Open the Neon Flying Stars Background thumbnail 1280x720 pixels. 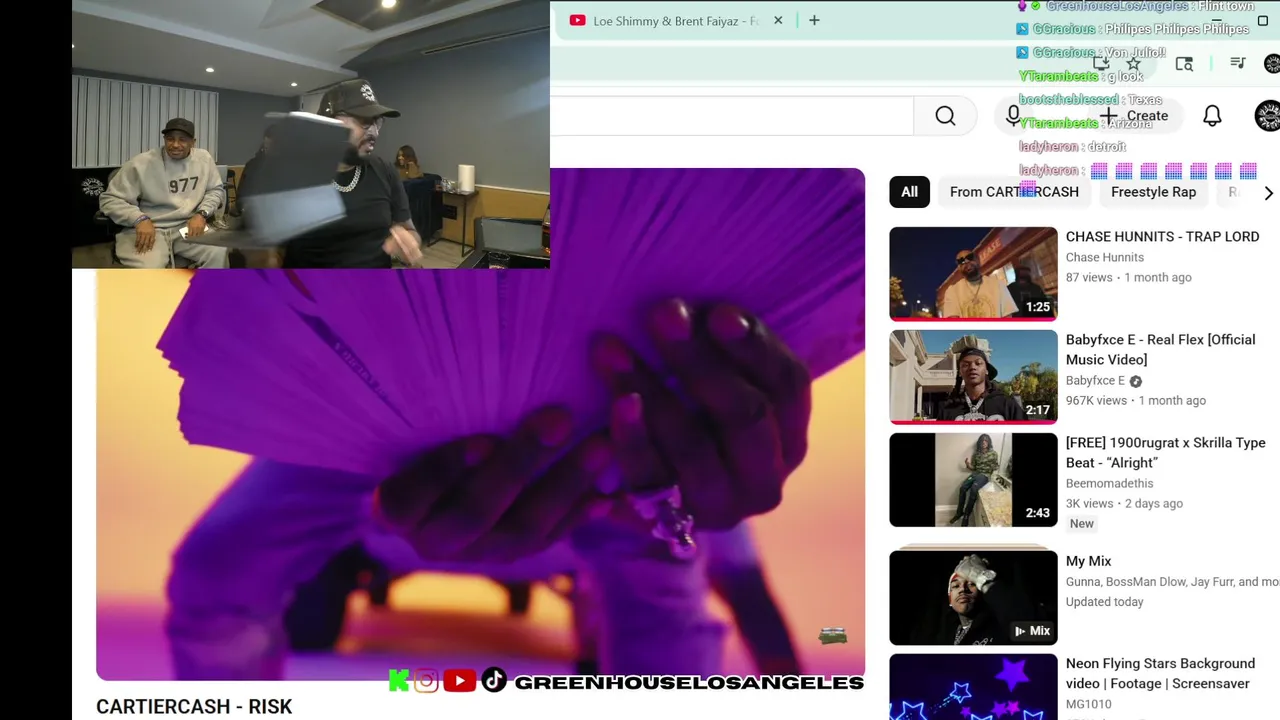coord(973,687)
